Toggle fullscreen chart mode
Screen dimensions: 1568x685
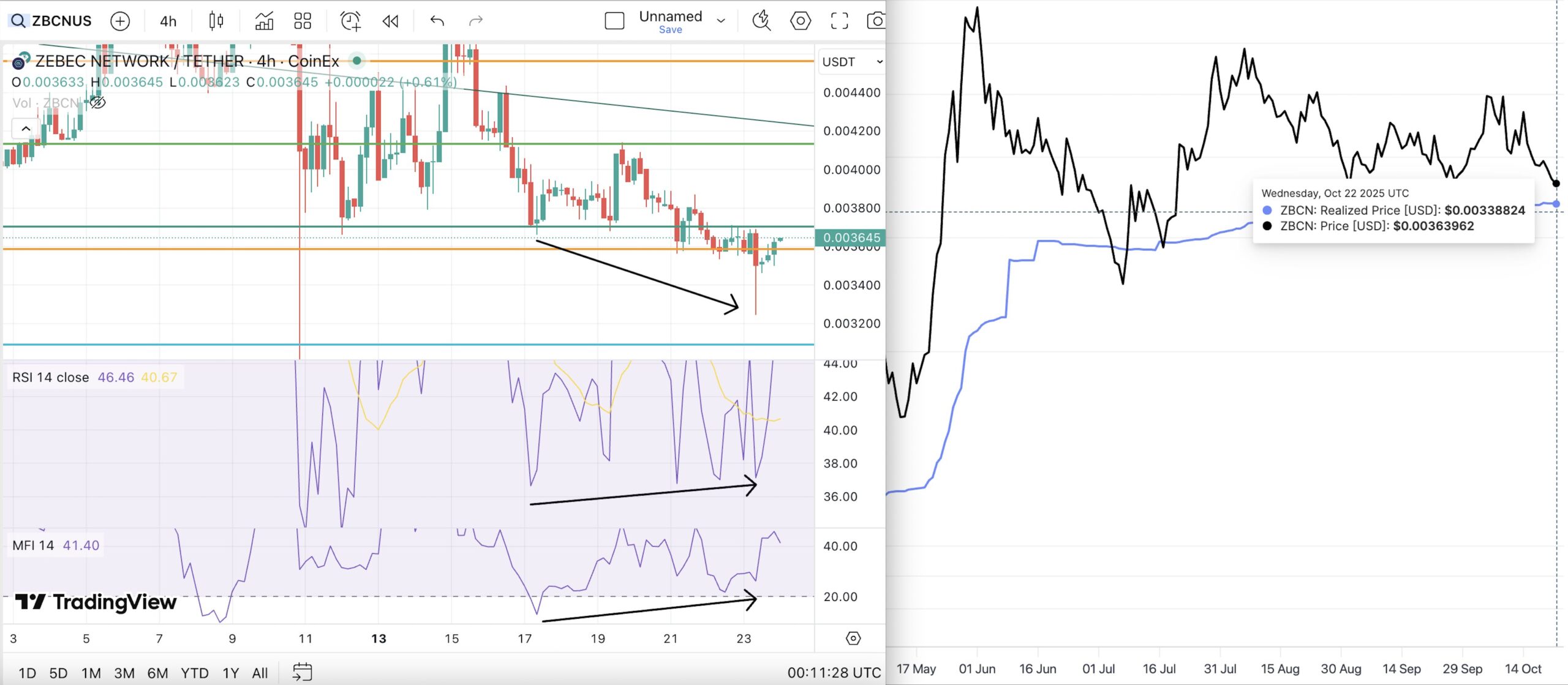[x=840, y=21]
